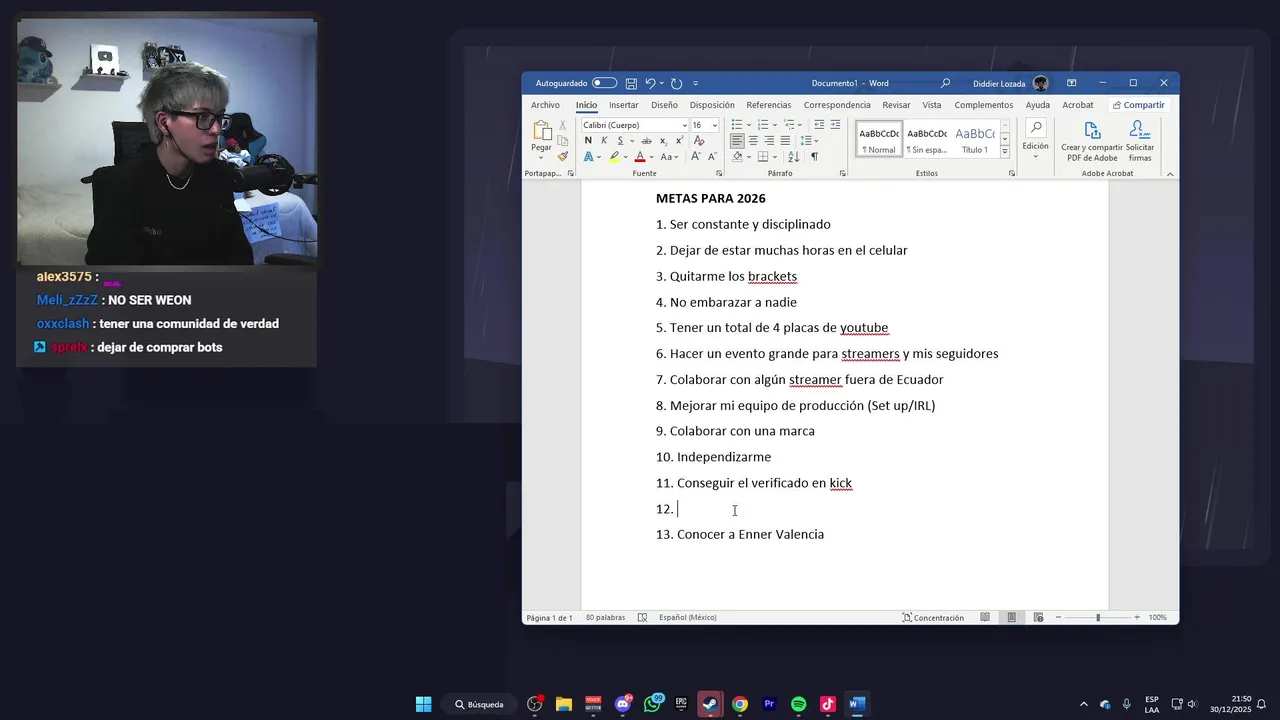1280x720 pixels.
Task: Open the font color dropdown arrow
Action: [x=651, y=157]
